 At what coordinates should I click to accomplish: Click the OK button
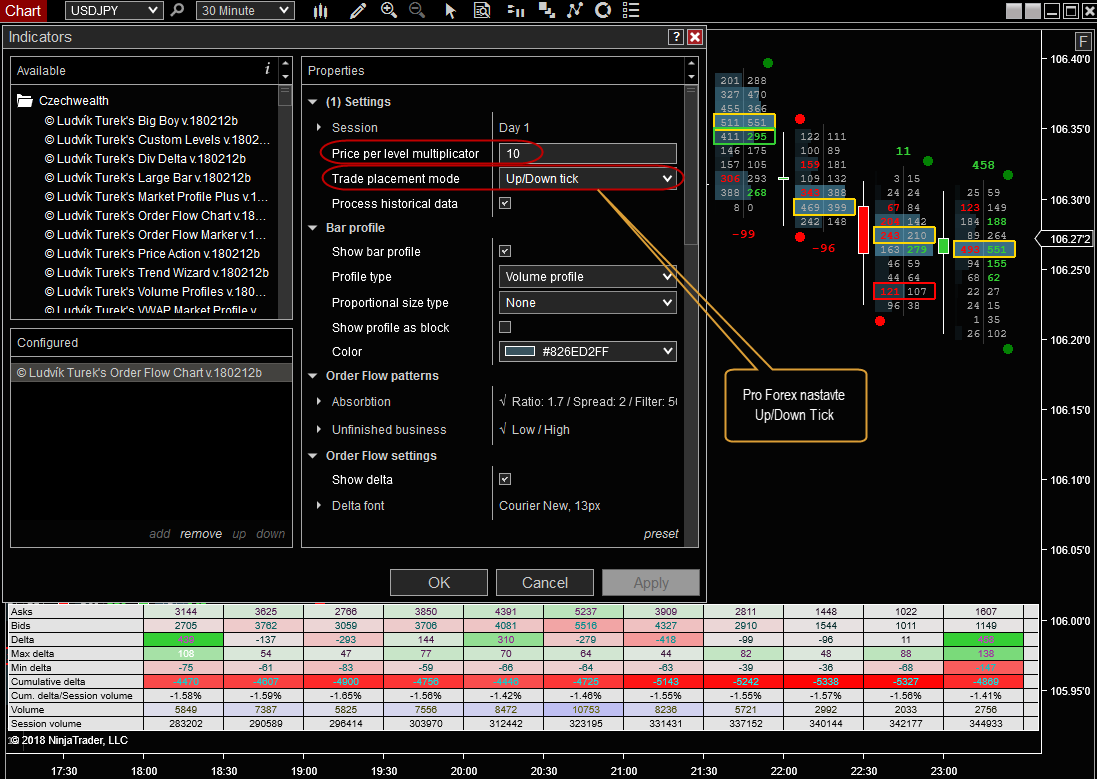point(439,582)
